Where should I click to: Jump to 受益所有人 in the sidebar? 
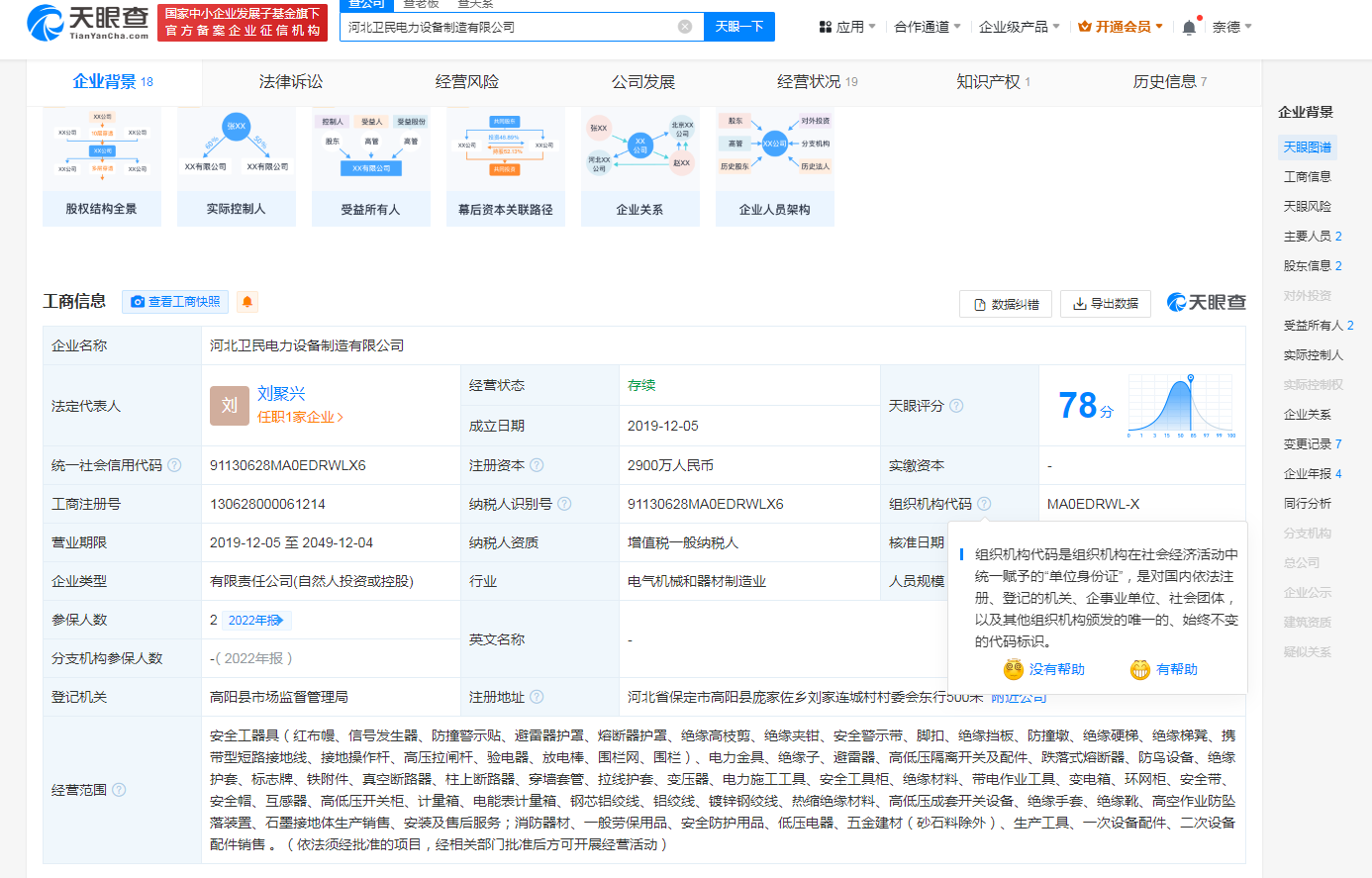tap(1319, 326)
